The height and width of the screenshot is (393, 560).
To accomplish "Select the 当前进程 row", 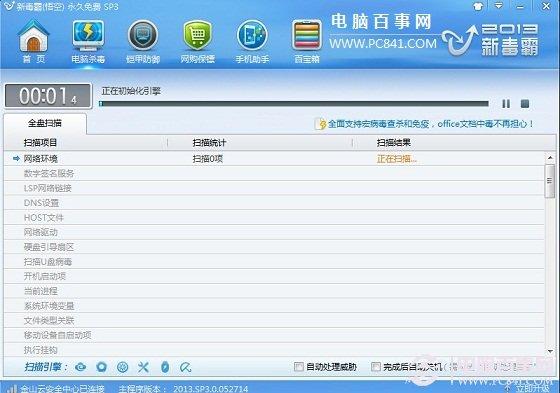I will point(274,291).
